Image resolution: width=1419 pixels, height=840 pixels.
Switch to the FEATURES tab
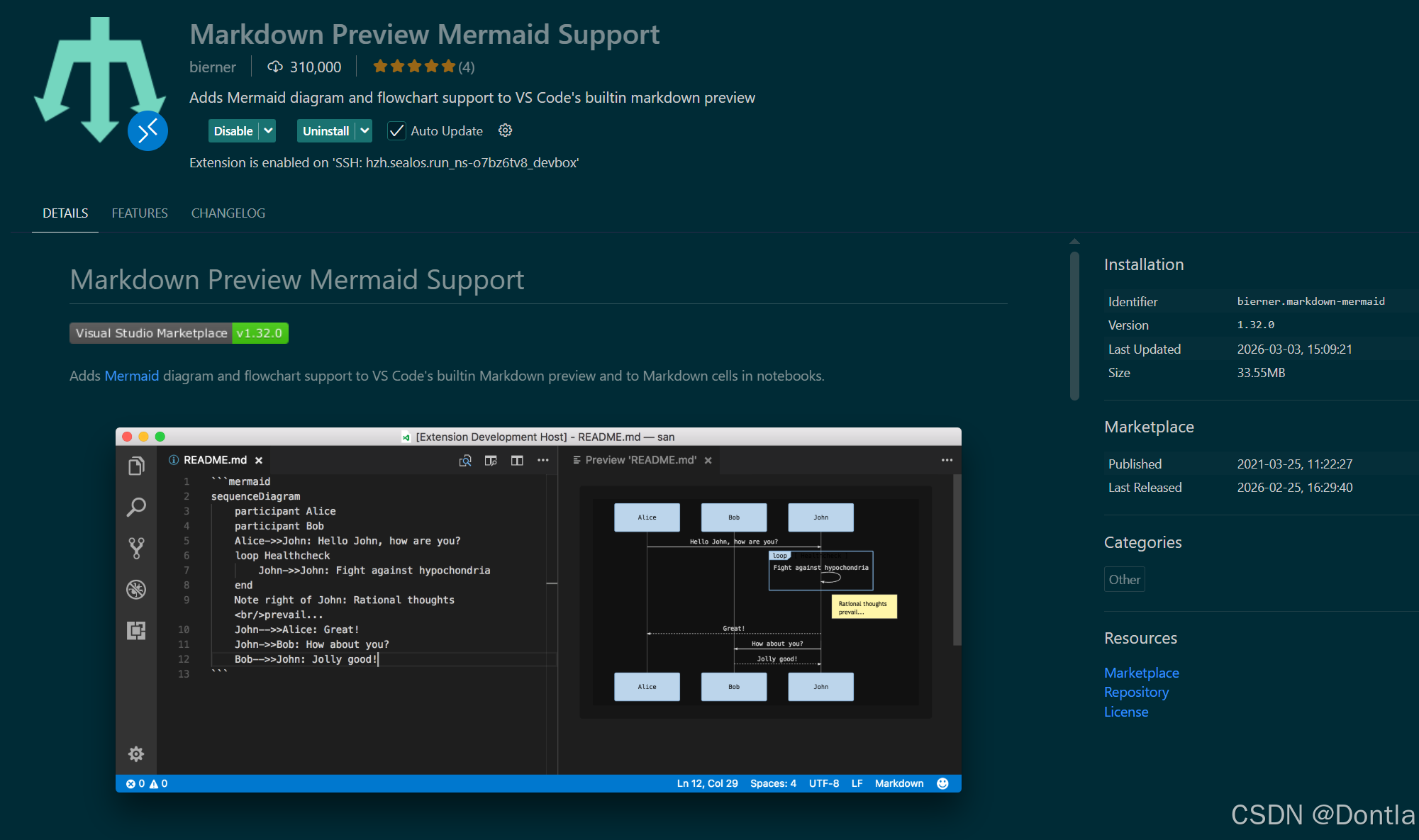pos(140,213)
